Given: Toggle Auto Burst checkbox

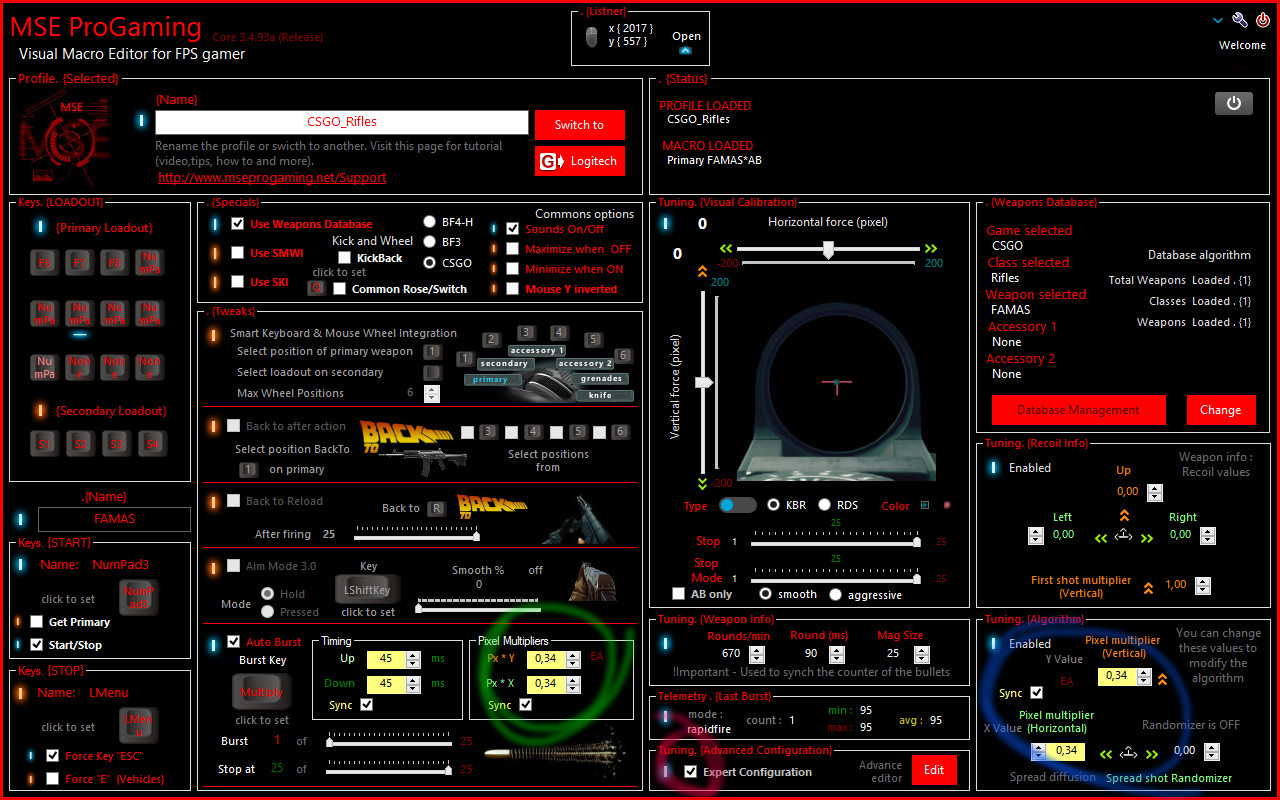Looking at the screenshot, I should [x=234, y=641].
